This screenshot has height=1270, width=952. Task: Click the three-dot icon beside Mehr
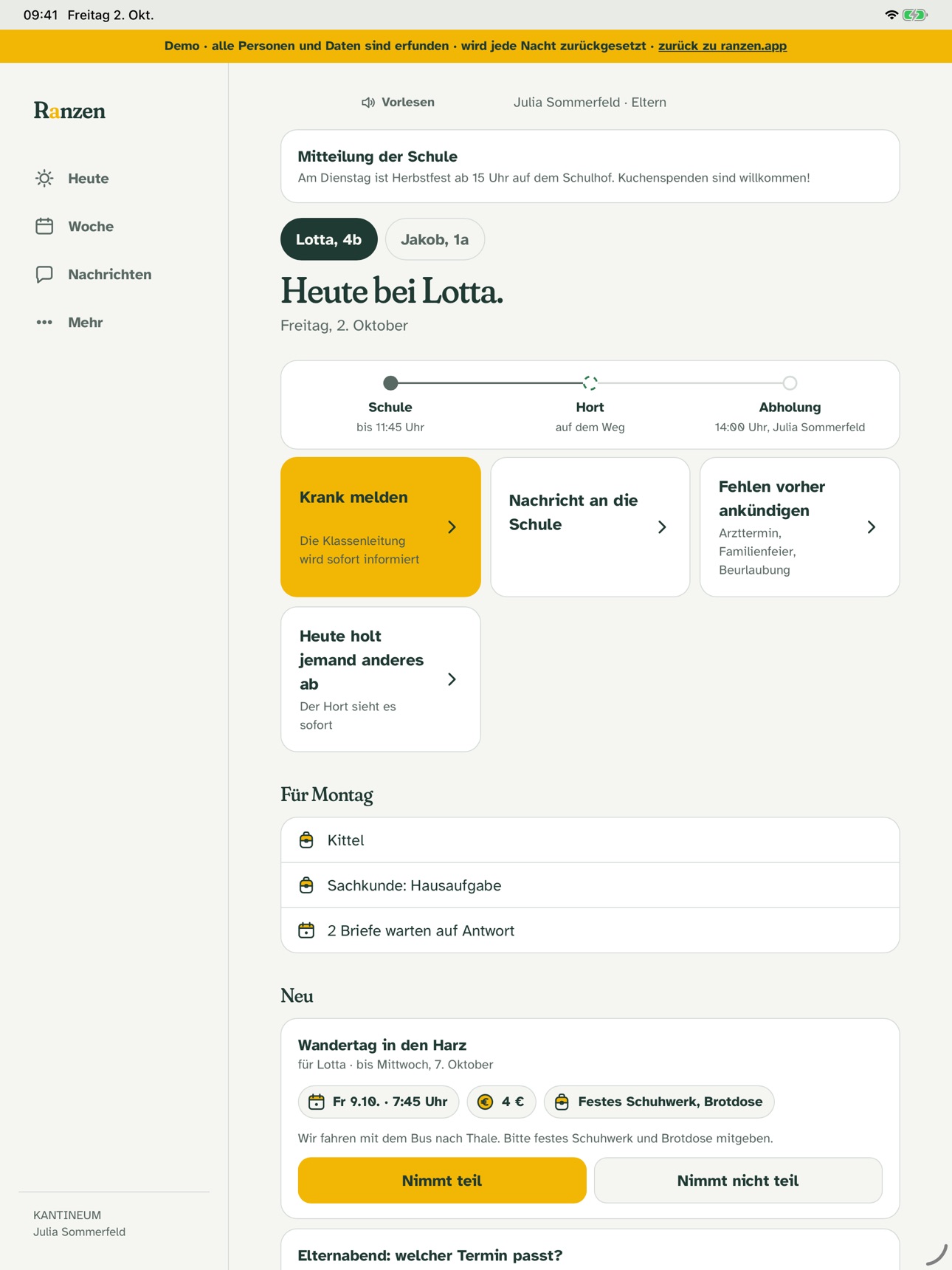[x=44, y=322]
